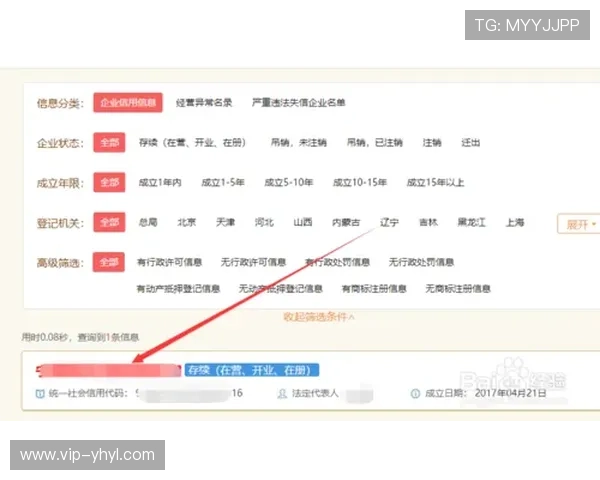Image resolution: width=600 pixels, height=480 pixels.
Task: Open the redacted company name result
Action: [108, 371]
